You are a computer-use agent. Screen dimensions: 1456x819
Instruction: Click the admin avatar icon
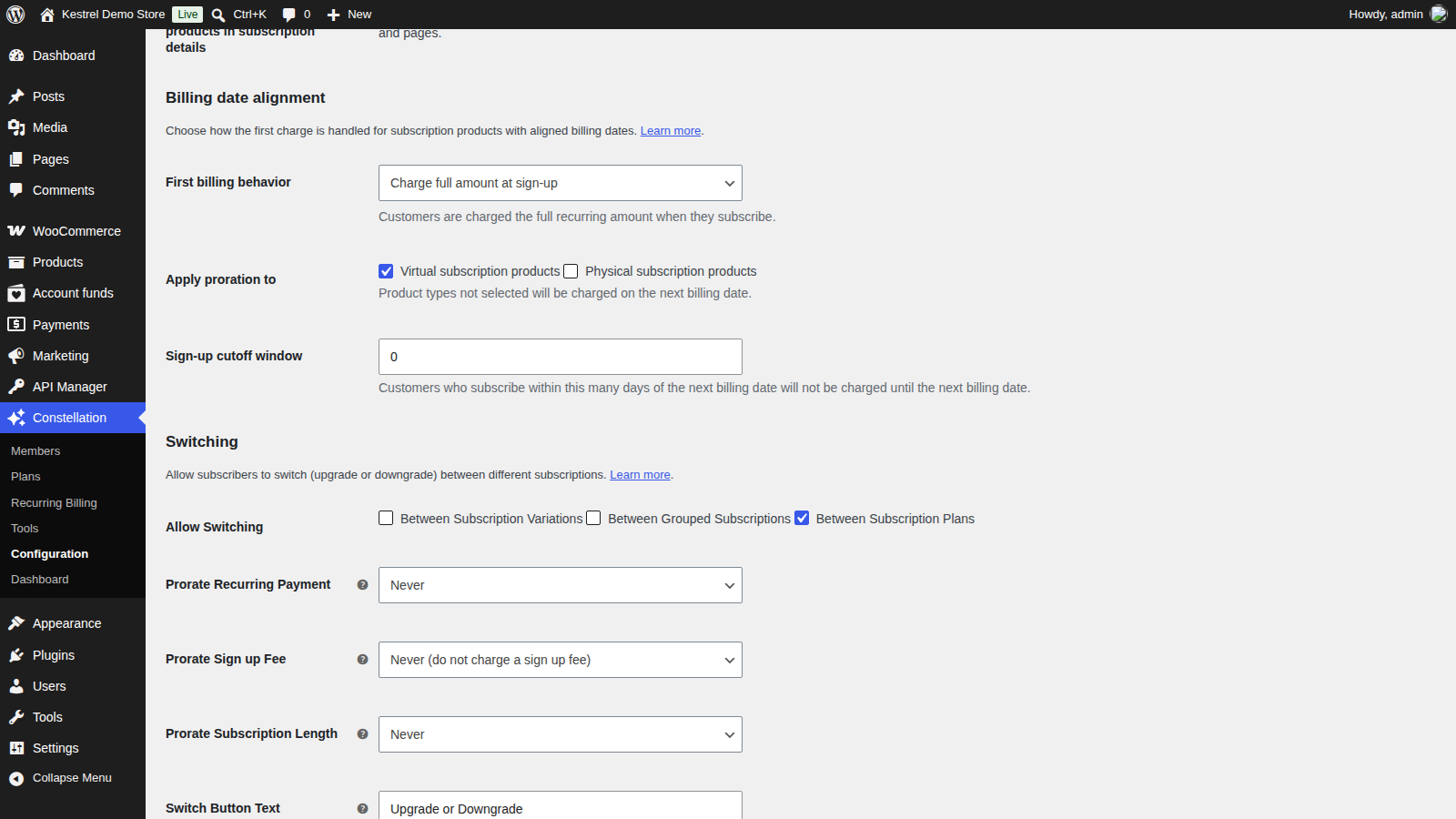[1439, 14]
